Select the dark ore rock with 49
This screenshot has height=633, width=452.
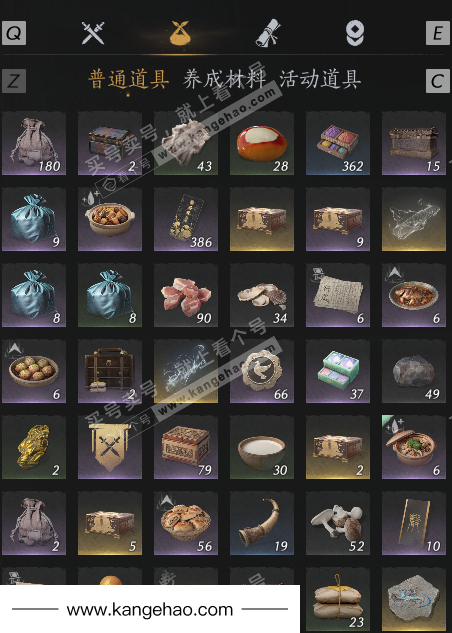414,371
